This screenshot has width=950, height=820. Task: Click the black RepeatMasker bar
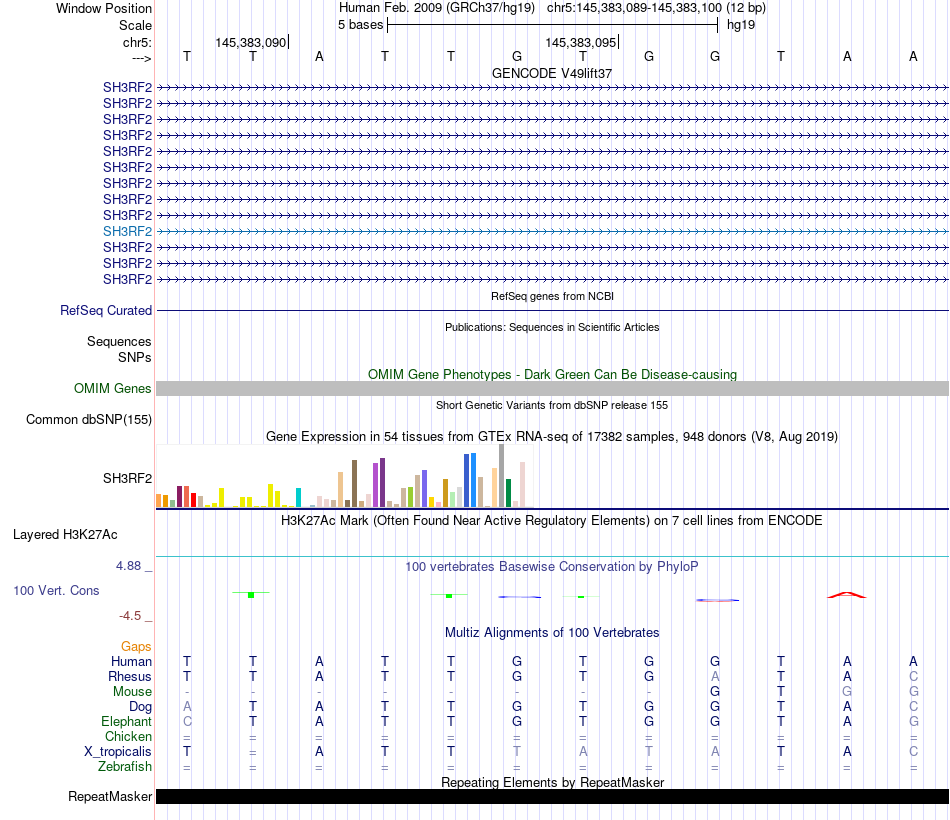coord(552,796)
